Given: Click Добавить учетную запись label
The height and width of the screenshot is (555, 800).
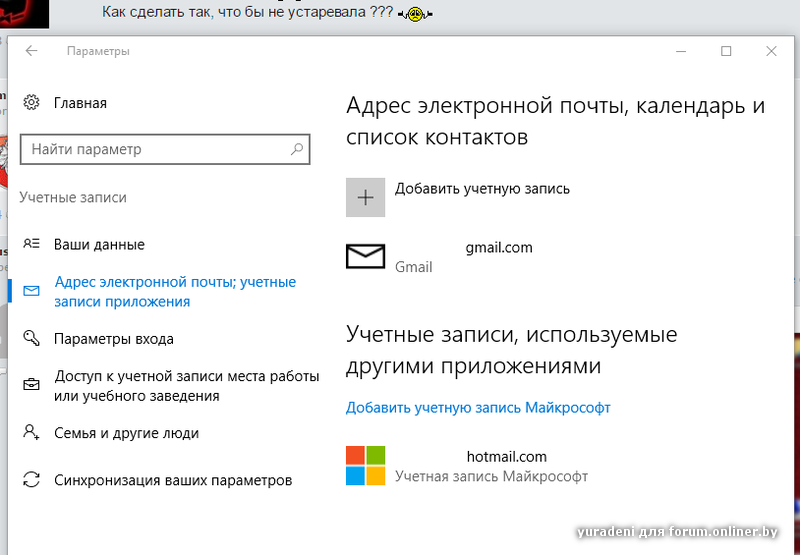Looking at the screenshot, I should pyautogui.click(x=482, y=189).
